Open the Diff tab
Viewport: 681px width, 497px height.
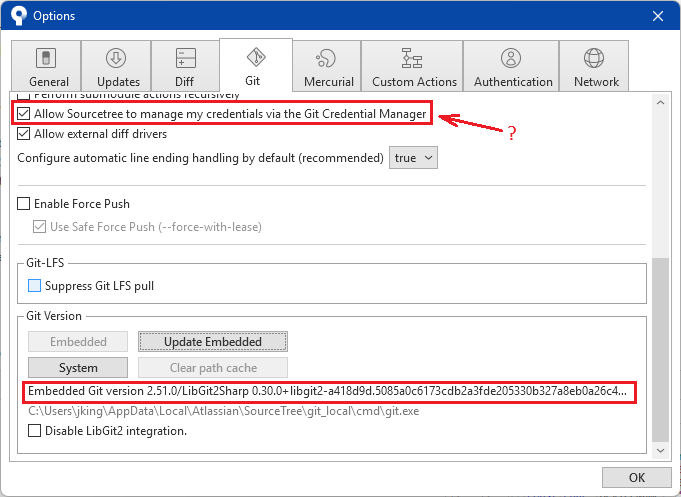[185, 66]
